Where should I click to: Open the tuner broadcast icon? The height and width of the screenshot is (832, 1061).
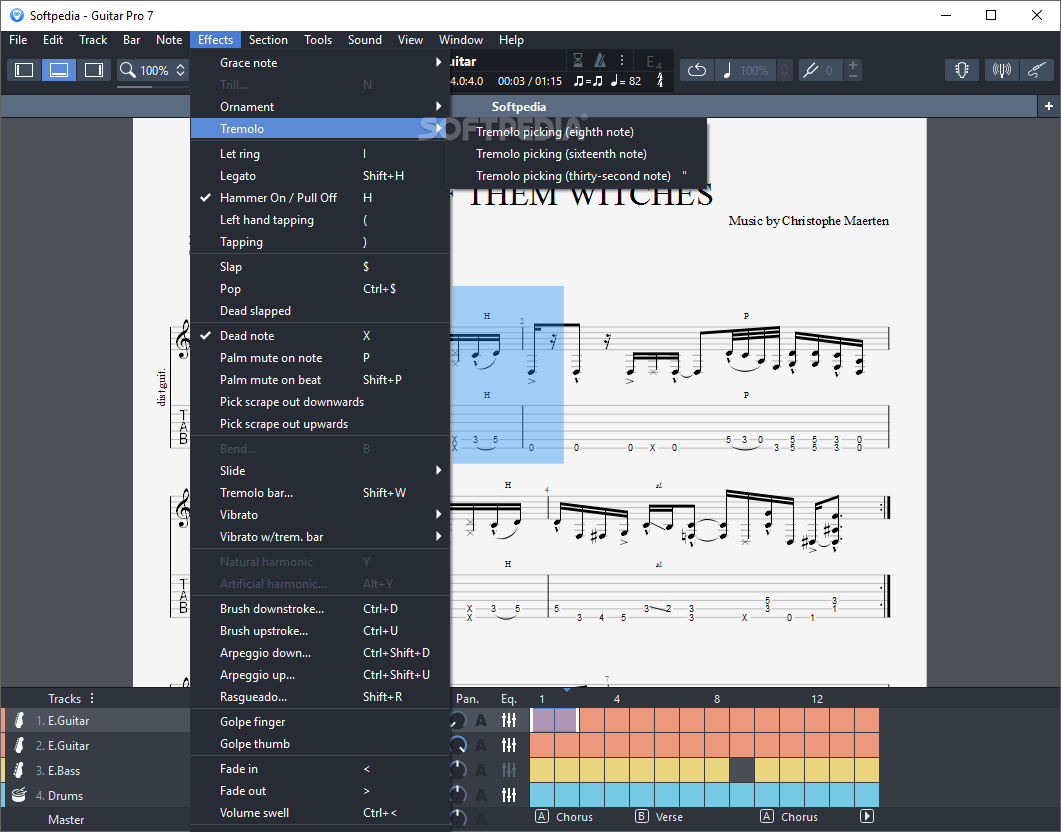1001,70
